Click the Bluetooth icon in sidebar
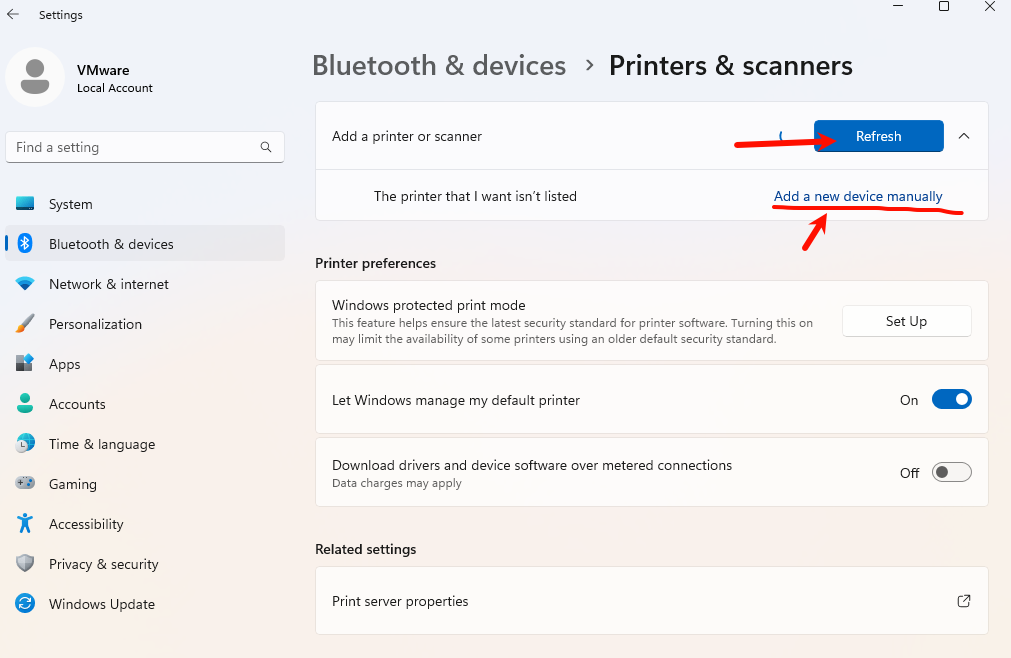 (26, 244)
